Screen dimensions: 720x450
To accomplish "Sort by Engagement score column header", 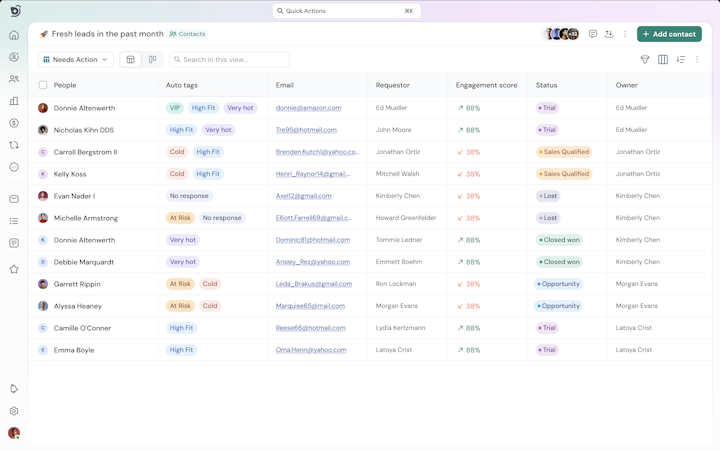I will [486, 85].
